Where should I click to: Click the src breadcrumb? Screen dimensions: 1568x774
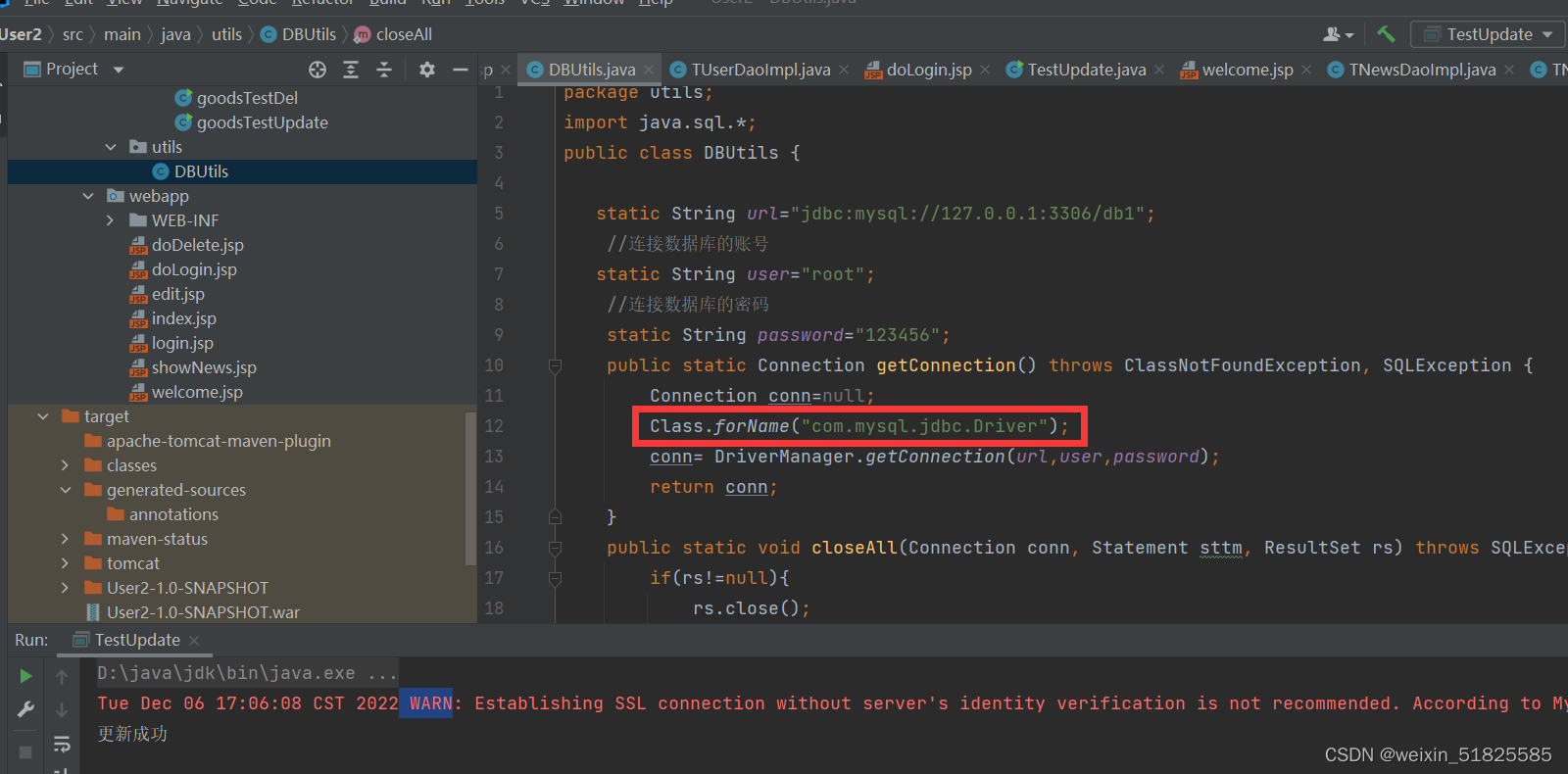(x=73, y=34)
